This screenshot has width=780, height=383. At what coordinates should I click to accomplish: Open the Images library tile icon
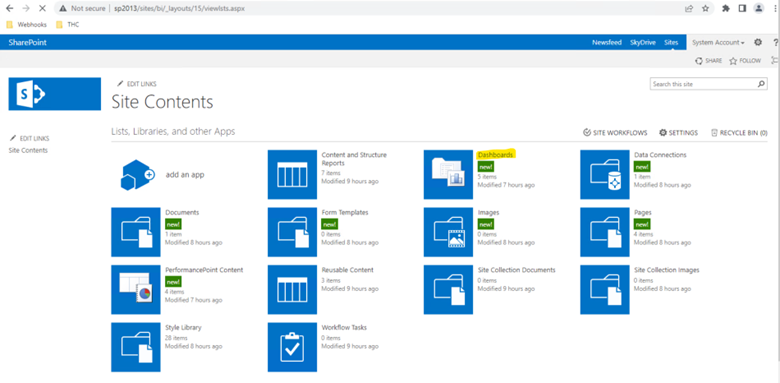click(x=448, y=232)
